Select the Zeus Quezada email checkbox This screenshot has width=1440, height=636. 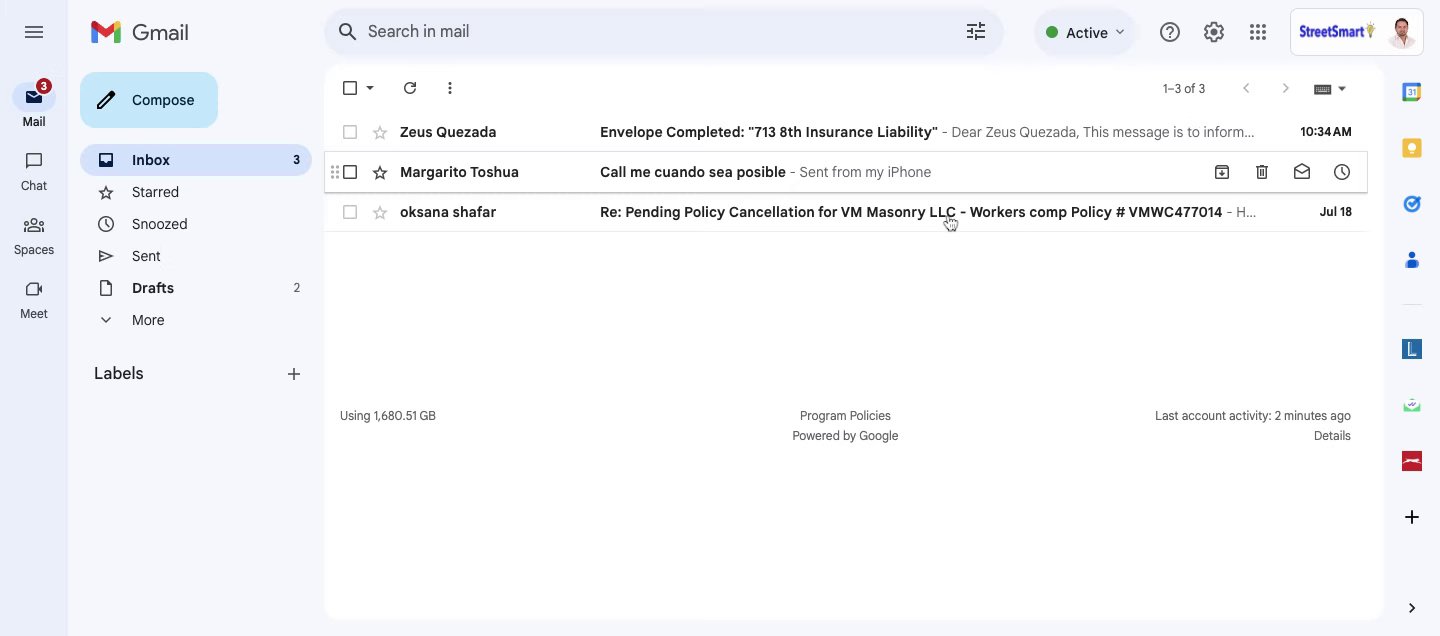(x=350, y=132)
